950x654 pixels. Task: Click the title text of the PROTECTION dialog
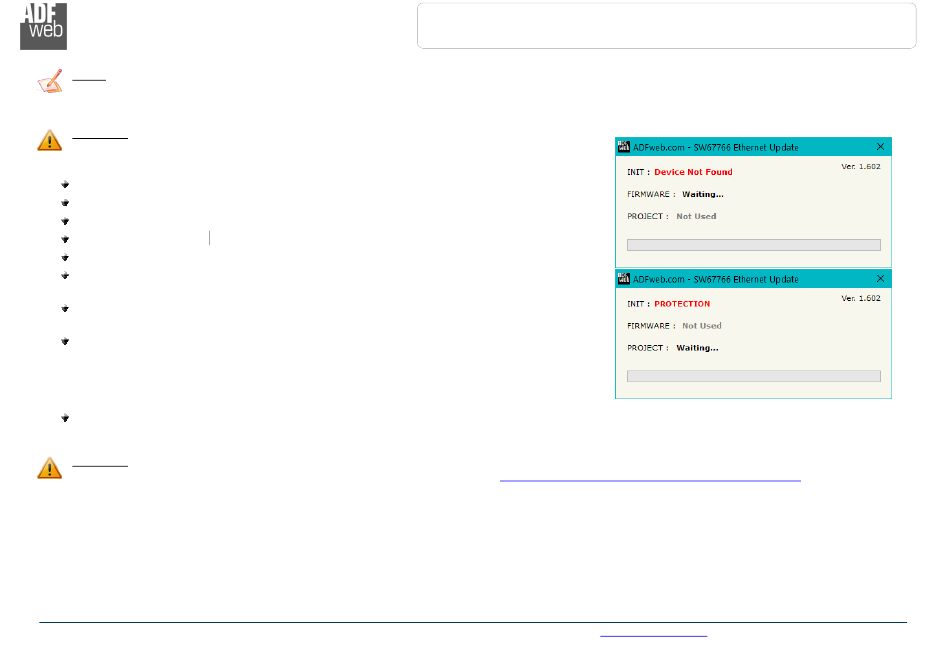(x=716, y=279)
